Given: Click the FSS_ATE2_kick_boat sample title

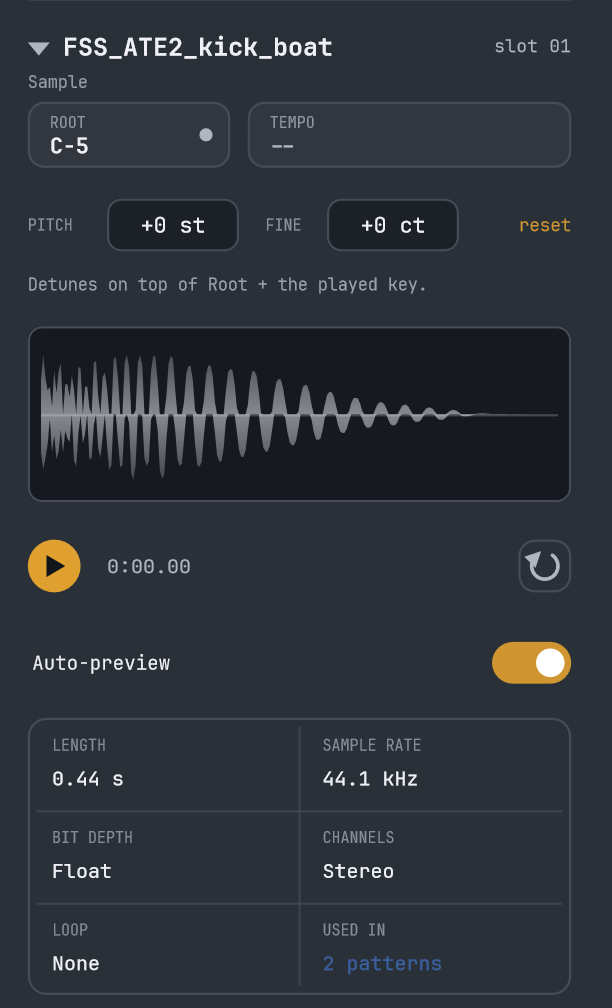Looking at the screenshot, I should (198, 48).
